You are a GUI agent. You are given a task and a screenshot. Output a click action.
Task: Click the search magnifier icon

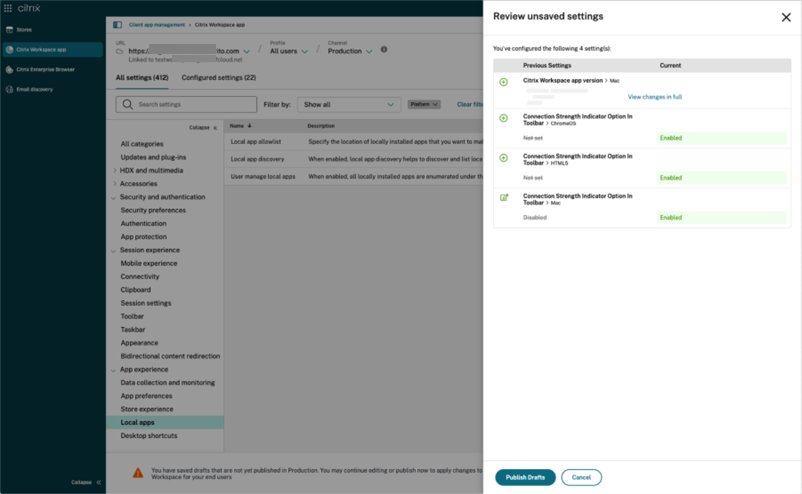(x=127, y=104)
